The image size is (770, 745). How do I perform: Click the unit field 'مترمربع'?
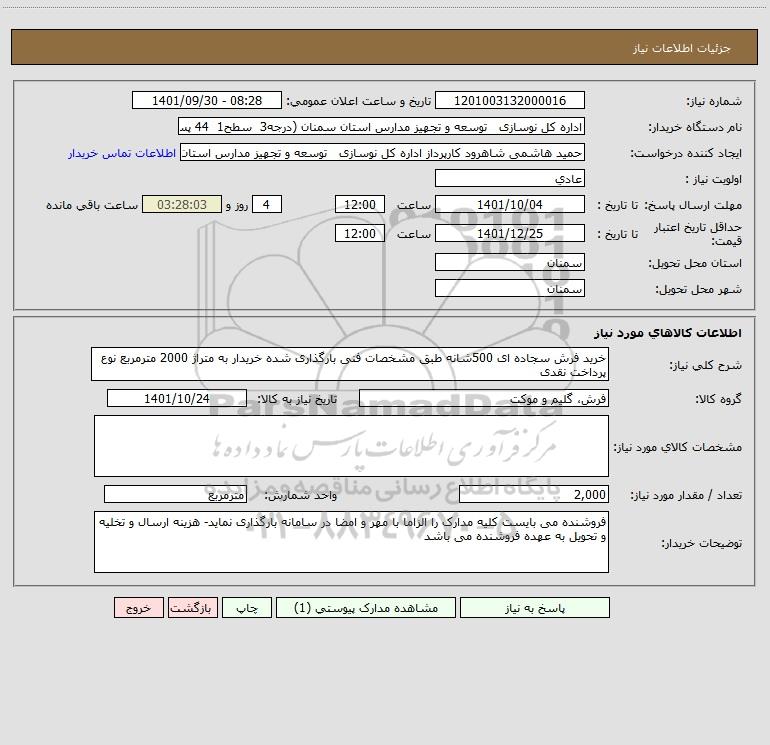coord(175,494)
